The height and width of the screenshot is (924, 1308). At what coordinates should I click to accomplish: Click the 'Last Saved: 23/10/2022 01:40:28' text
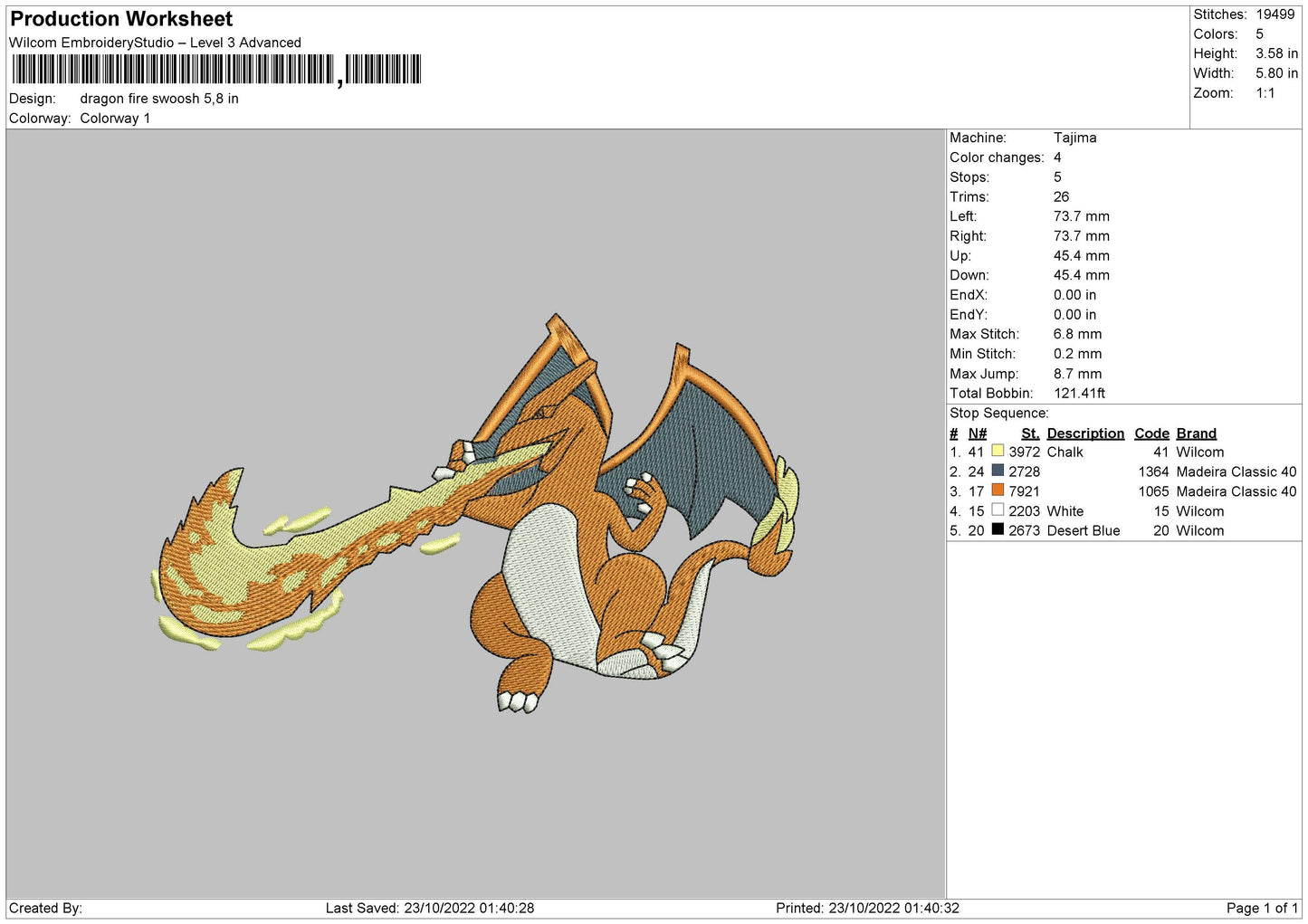(x=430, y=908)
